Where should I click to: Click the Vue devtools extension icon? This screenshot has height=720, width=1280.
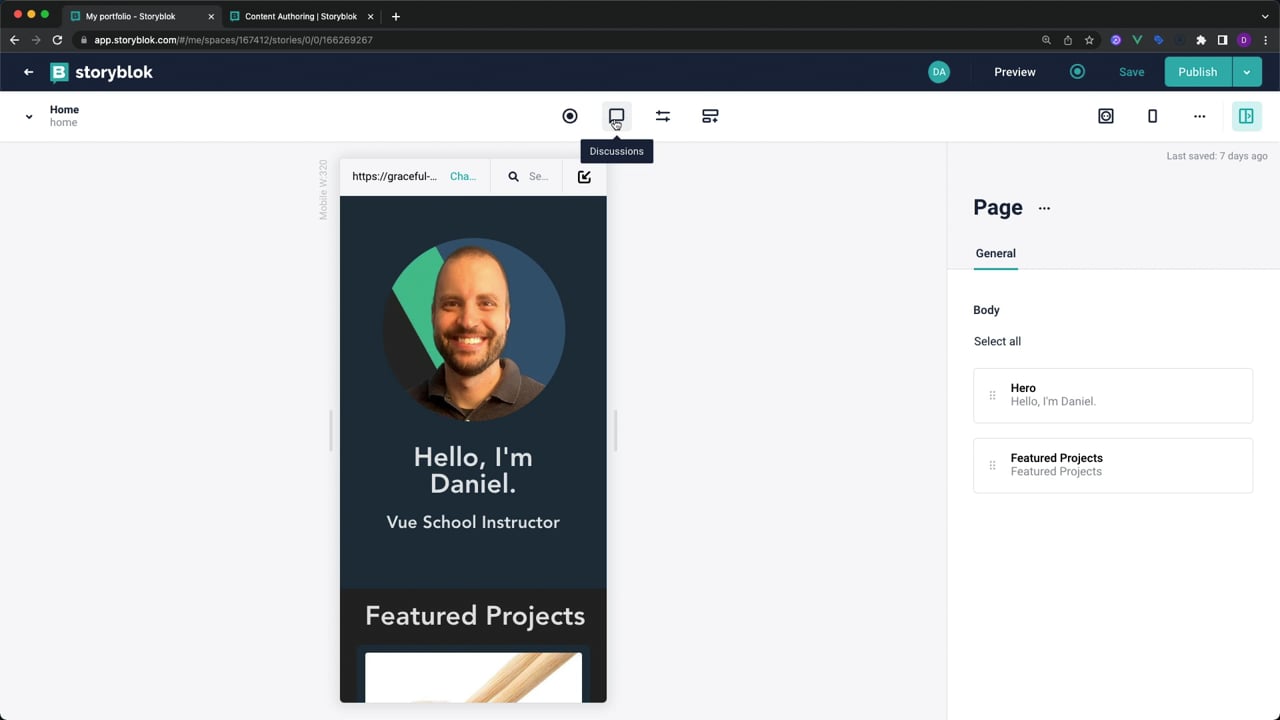(x=1138, y=40)
